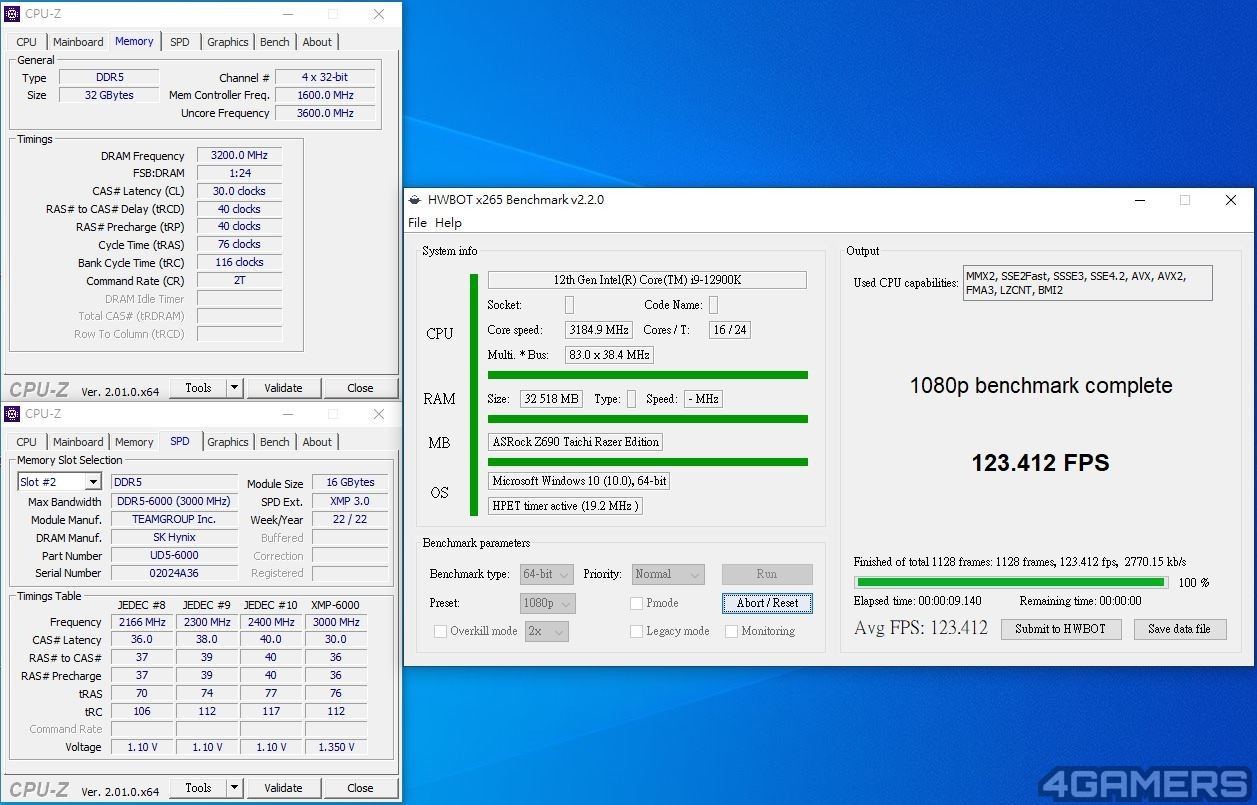Switch to the CPU tab in the SPD window
The width and height of the screenshot is (1257, 805).
[x=27, y=442]
